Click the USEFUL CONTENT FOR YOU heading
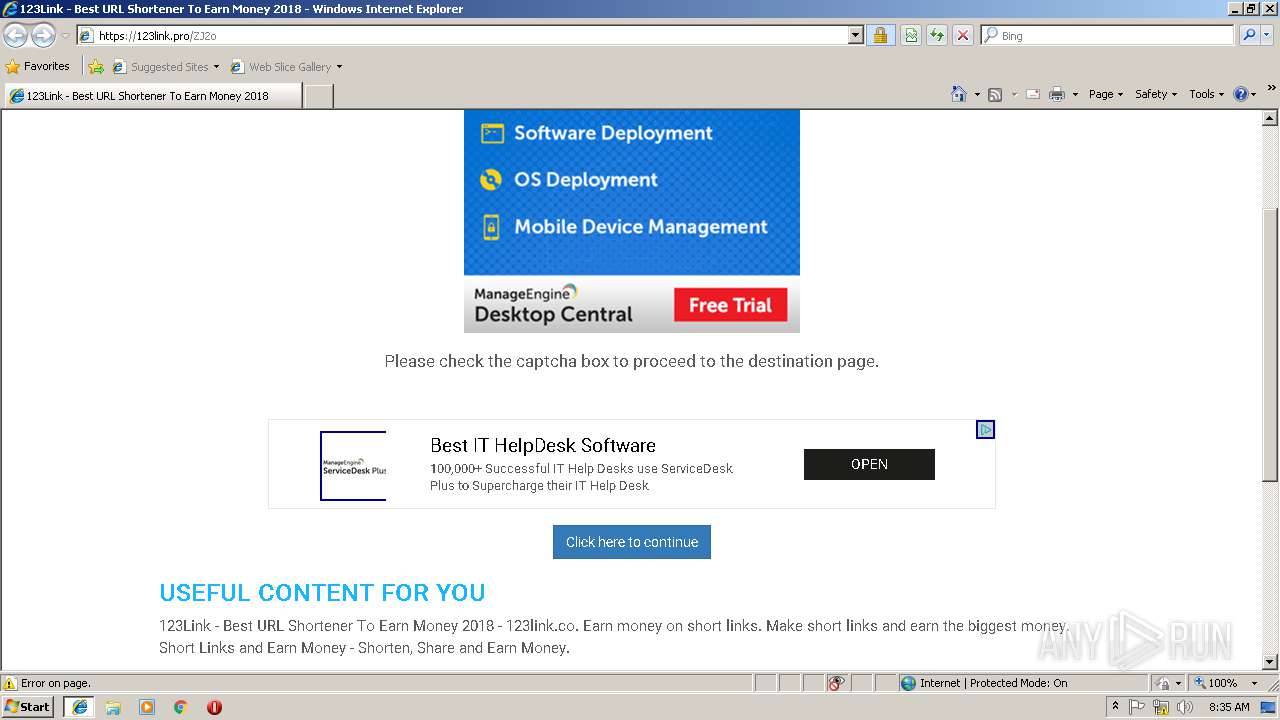 click(x=322, y=592)
